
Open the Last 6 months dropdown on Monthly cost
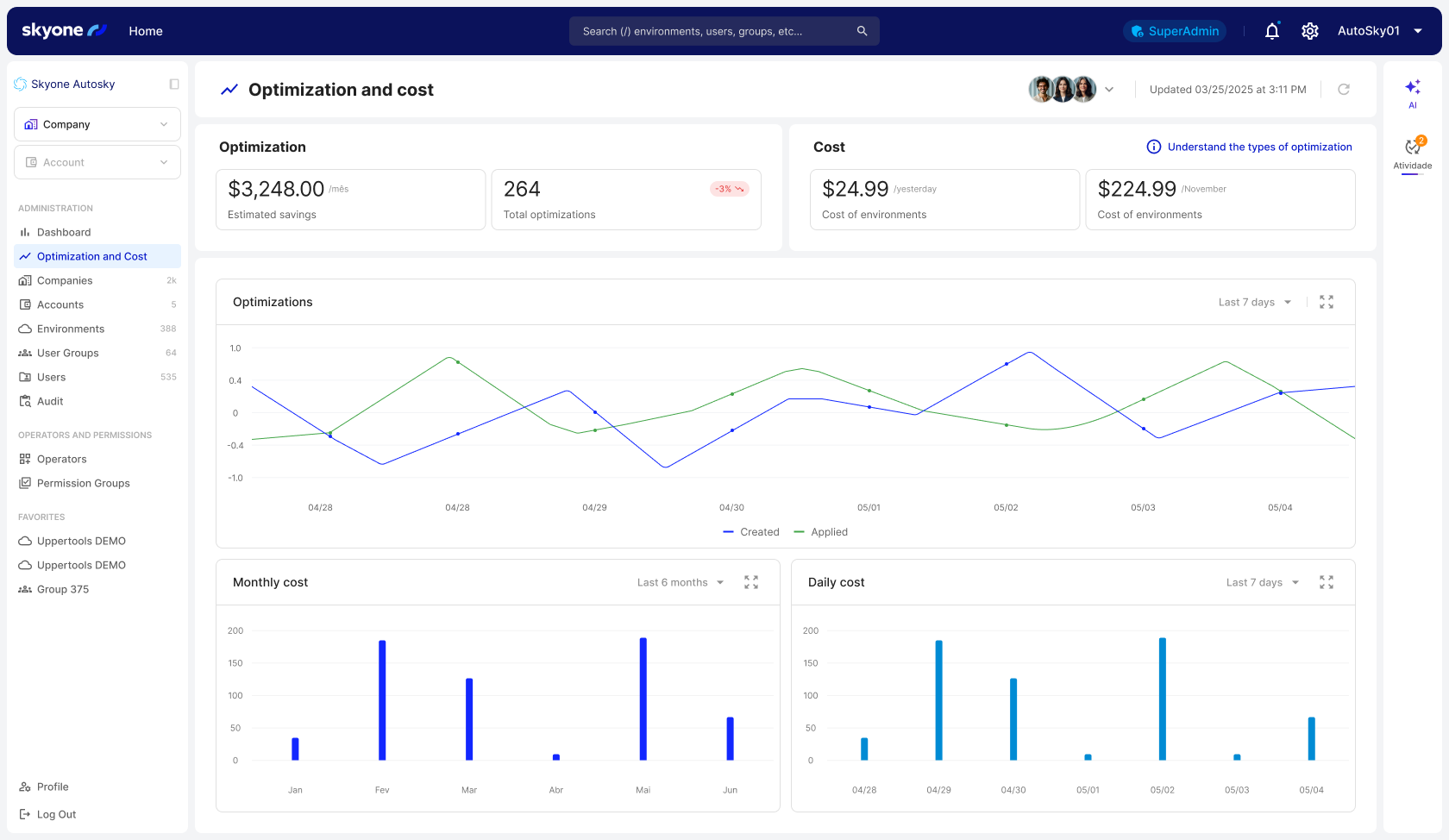tap(679, 582)
